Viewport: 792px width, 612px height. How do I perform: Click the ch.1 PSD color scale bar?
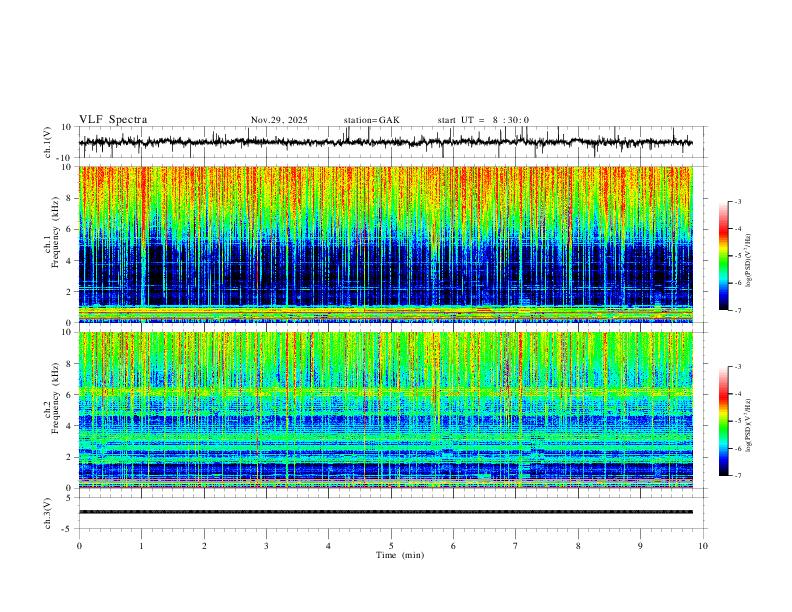pos(724,256)
